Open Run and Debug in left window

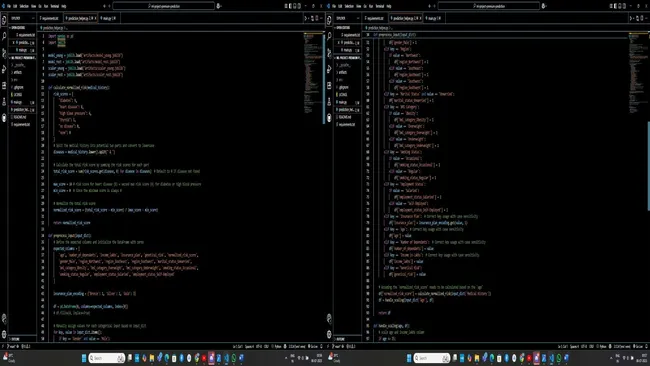click(x=4, y=69)
